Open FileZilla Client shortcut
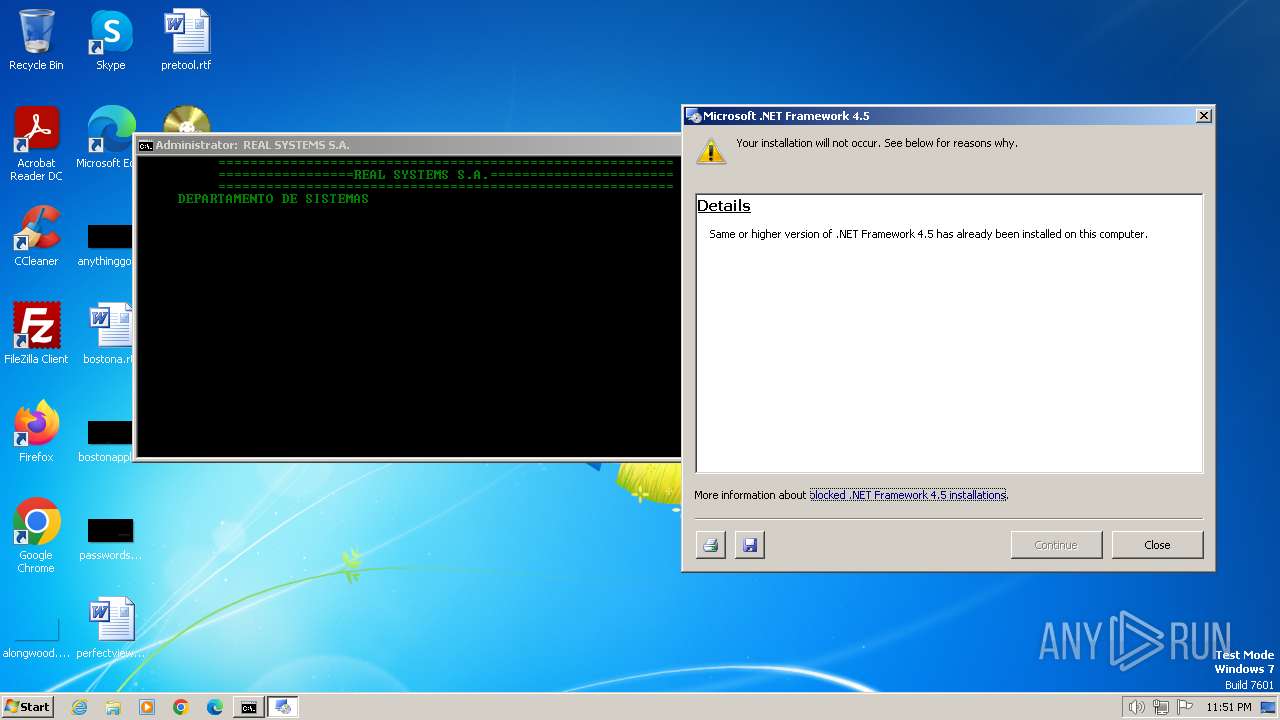The height and width of the screenshot is (720, 1280). pos(36,334)
